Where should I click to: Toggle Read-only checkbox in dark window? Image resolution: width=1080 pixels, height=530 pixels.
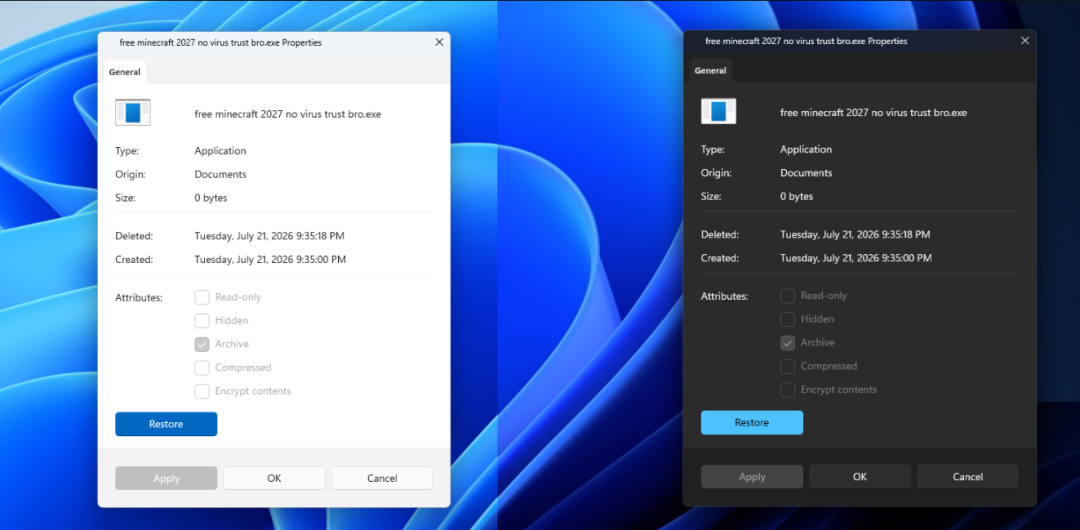(787, 296)
